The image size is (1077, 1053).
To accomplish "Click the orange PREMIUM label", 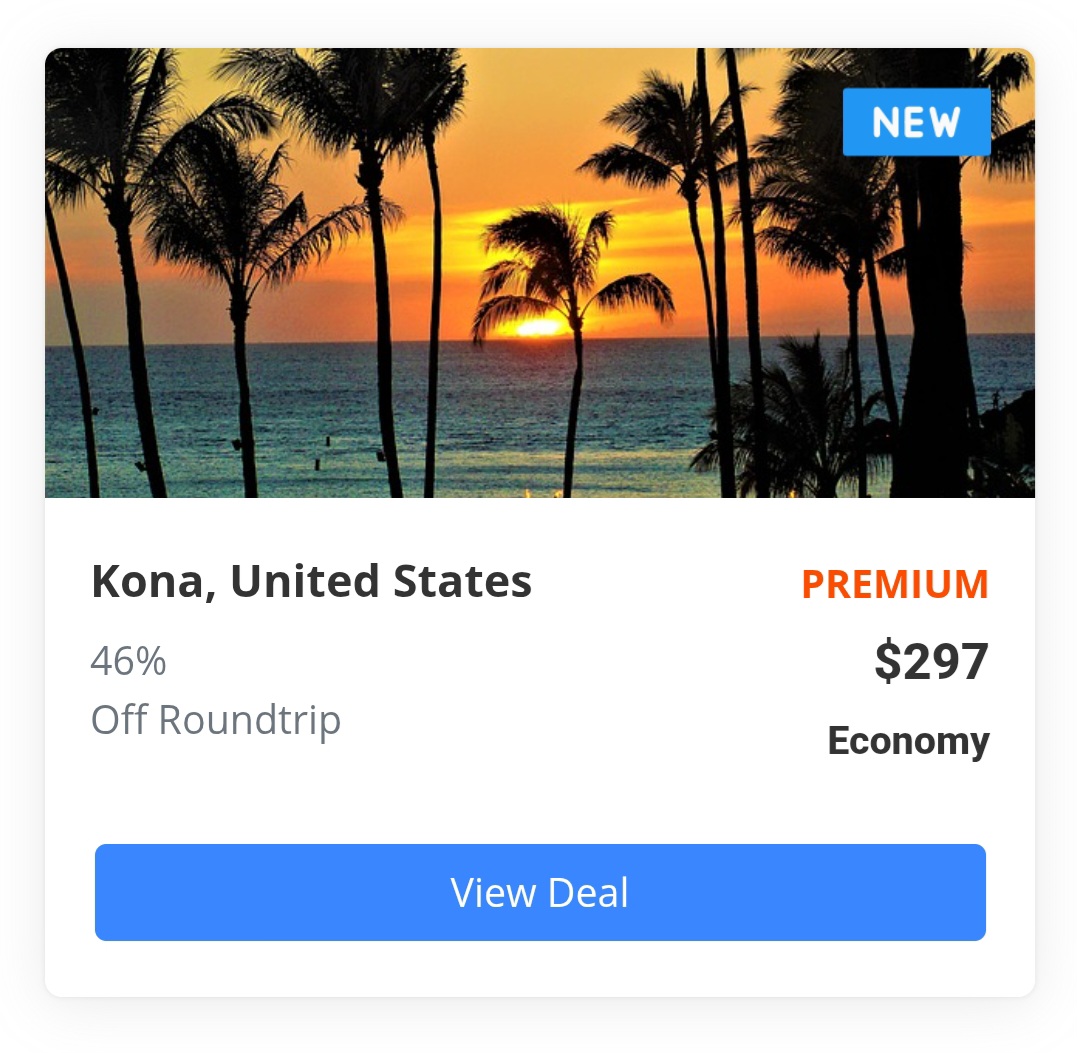I will pos(895,585).
